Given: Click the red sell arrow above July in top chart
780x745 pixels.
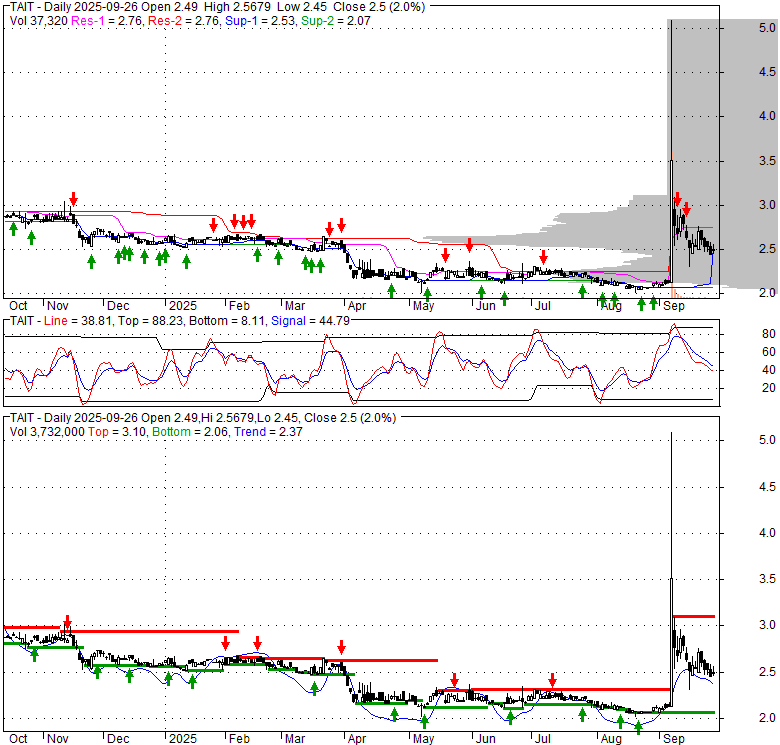Looking at the screenshot, I should [x=544, y=257].
